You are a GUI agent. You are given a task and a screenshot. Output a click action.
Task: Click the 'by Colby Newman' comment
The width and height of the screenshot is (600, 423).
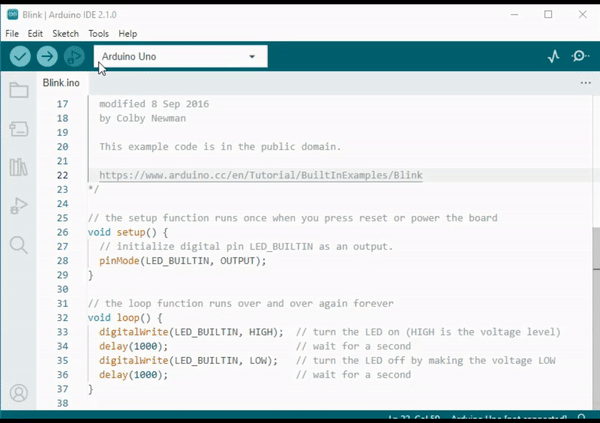[x=143, y=118]
